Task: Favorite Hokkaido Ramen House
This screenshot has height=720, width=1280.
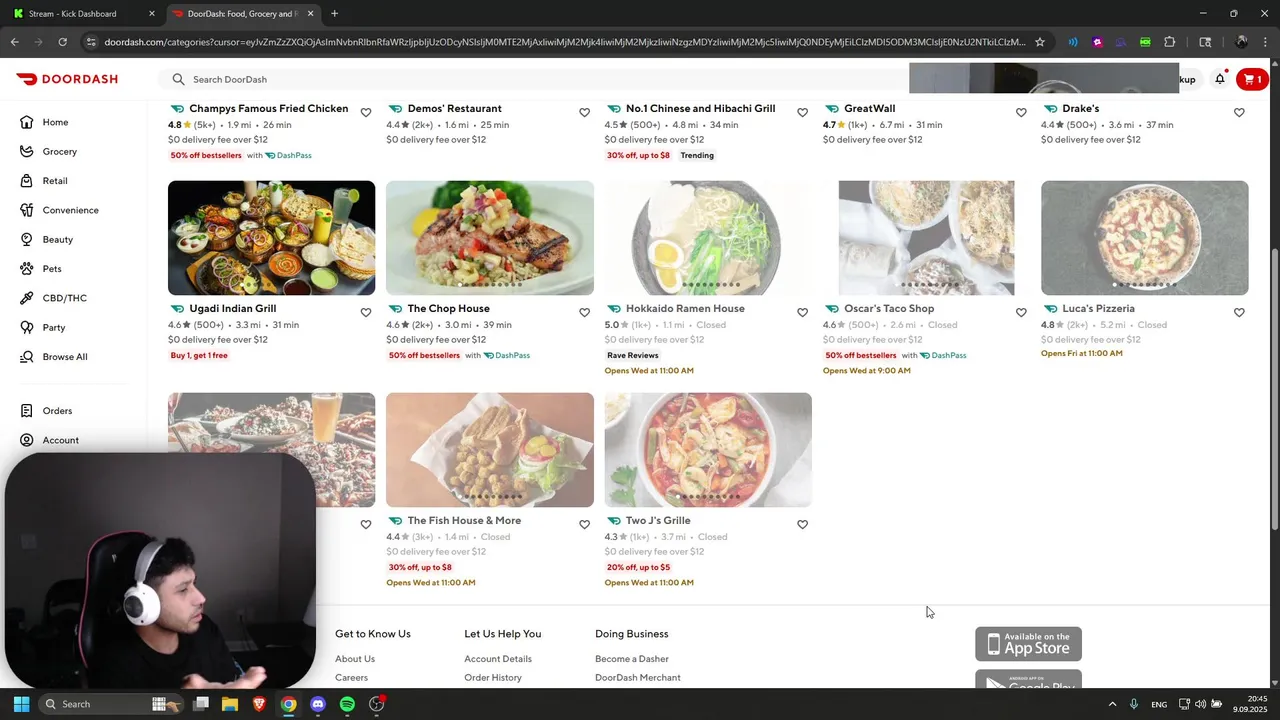Action: click(x=802, y=313)
